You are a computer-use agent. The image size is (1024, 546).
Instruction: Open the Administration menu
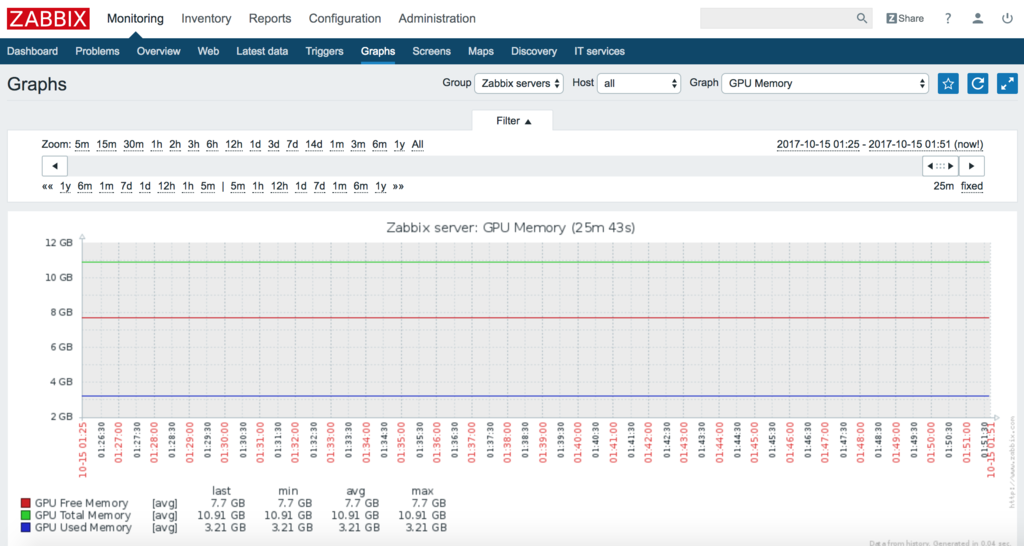click(x=437, y=18)
